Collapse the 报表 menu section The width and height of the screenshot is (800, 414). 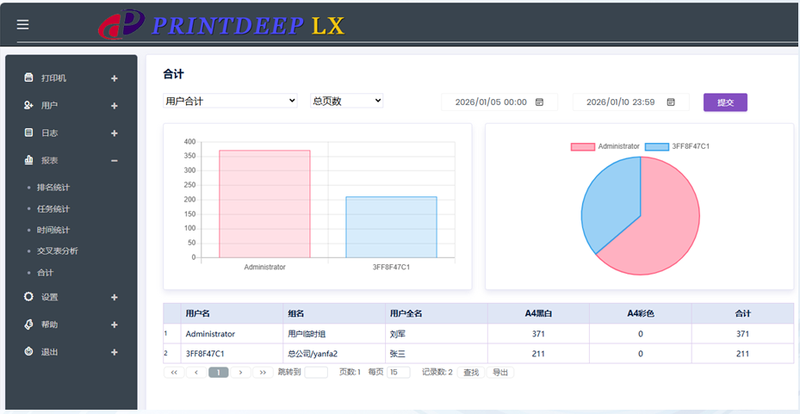(x=114, y=160)
